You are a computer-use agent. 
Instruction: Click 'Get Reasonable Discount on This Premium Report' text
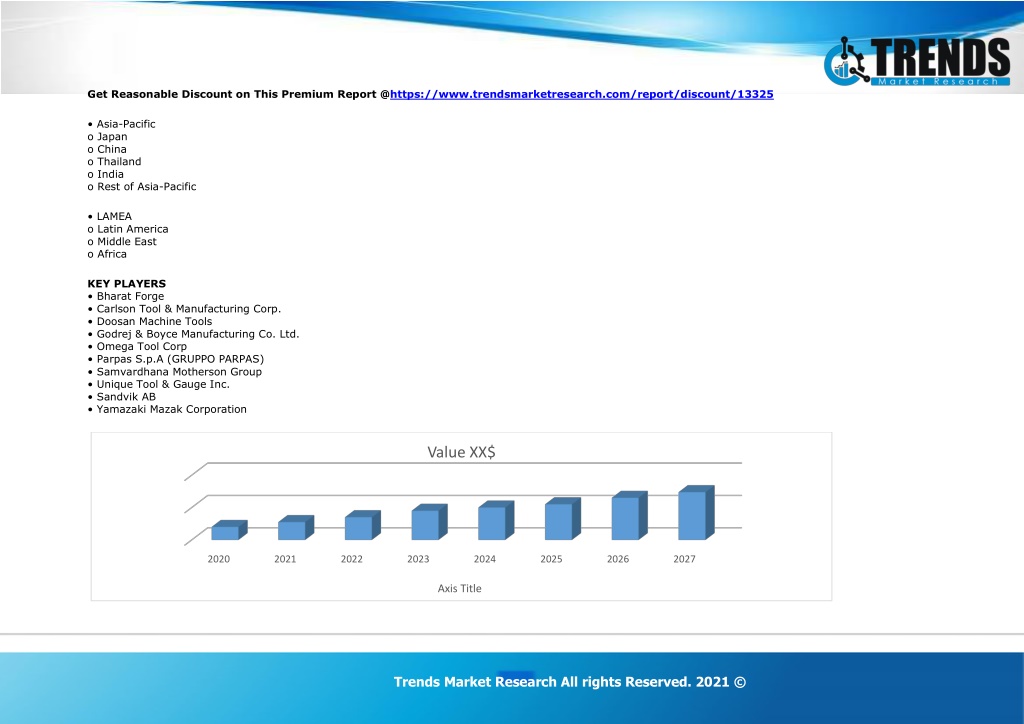tap(234, 94)
